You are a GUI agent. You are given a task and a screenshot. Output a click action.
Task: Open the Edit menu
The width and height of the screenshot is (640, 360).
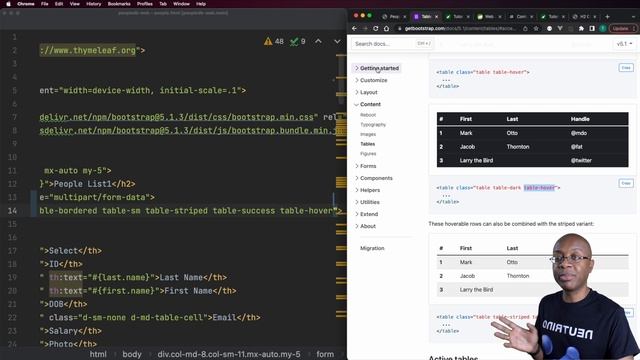pos(59,4)
